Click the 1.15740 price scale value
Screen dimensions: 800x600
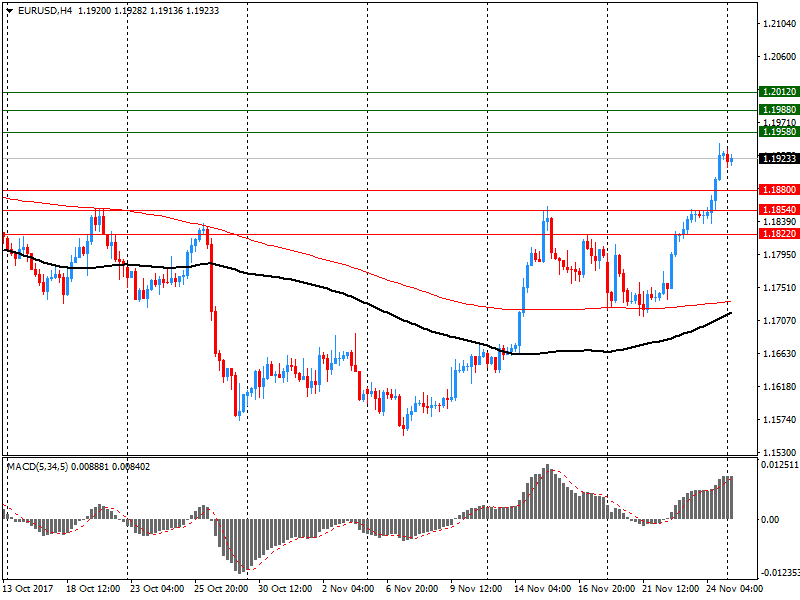(780, 419)
